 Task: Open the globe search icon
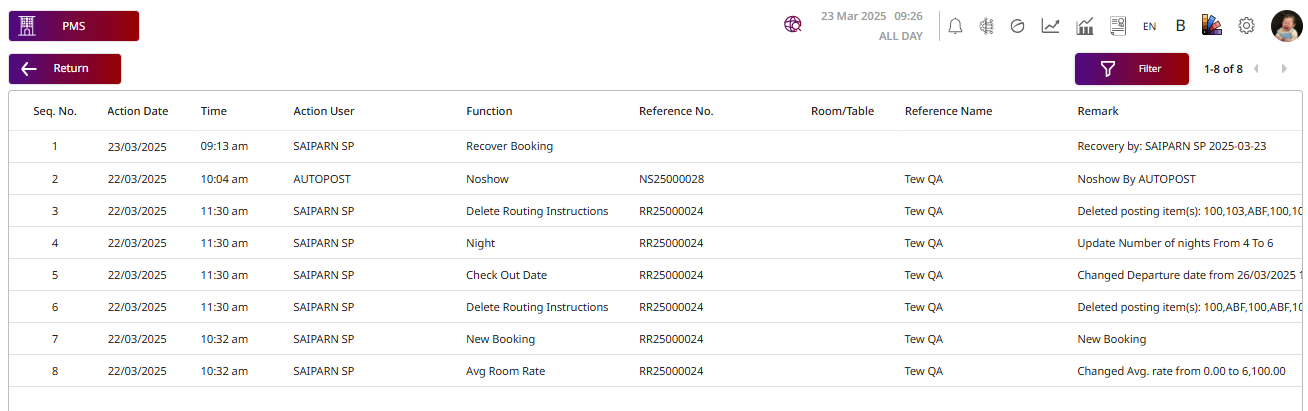[x=793, y=26]
